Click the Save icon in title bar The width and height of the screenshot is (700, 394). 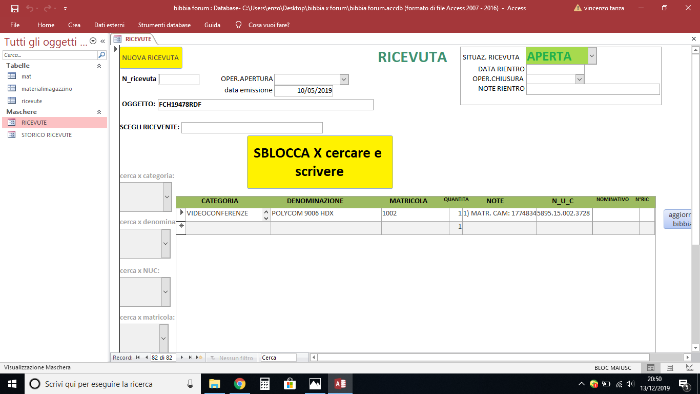pyautogui.click(x=15, y=8)
